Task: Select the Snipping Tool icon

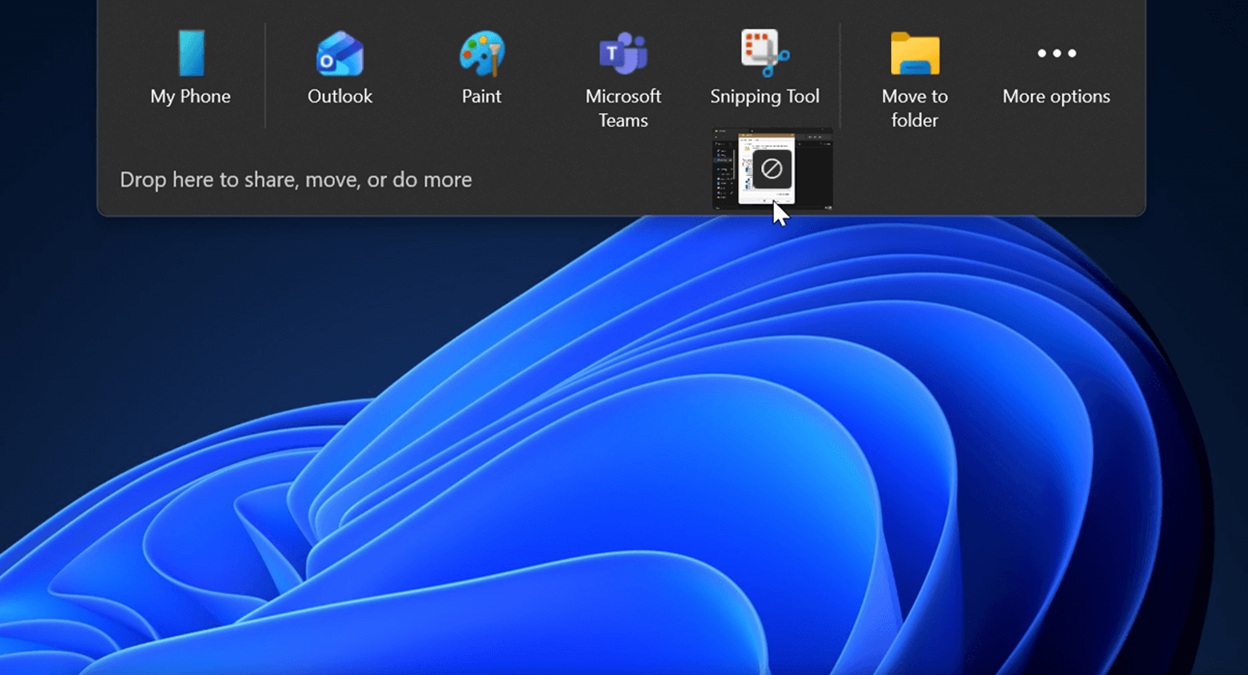Action: pos(765,53)
